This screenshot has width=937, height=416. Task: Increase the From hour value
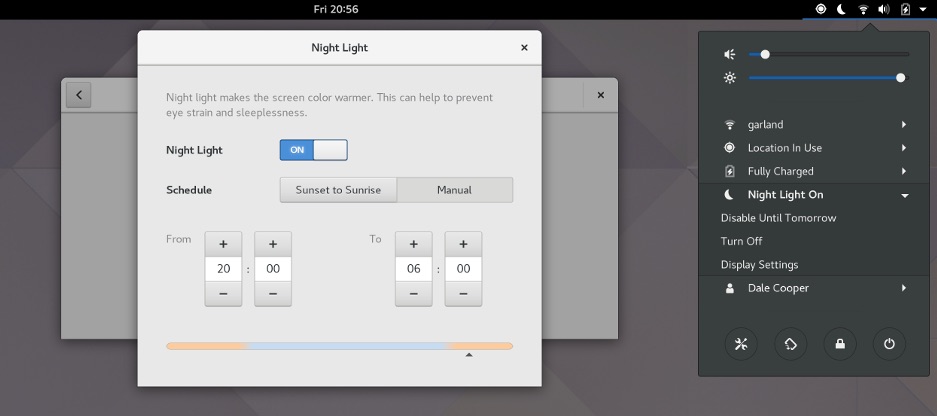coord(223,244)
